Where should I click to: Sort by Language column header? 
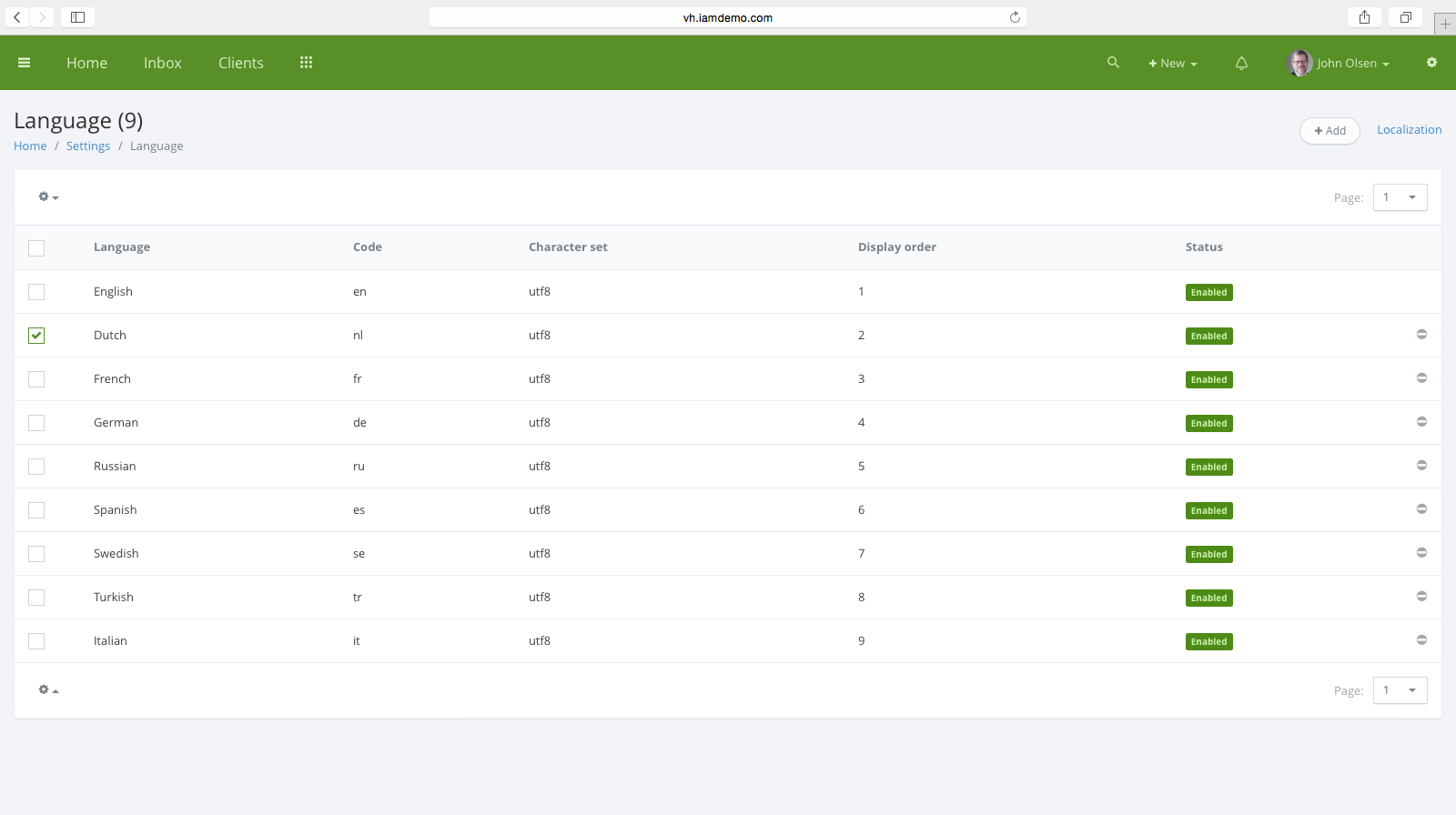122,247
